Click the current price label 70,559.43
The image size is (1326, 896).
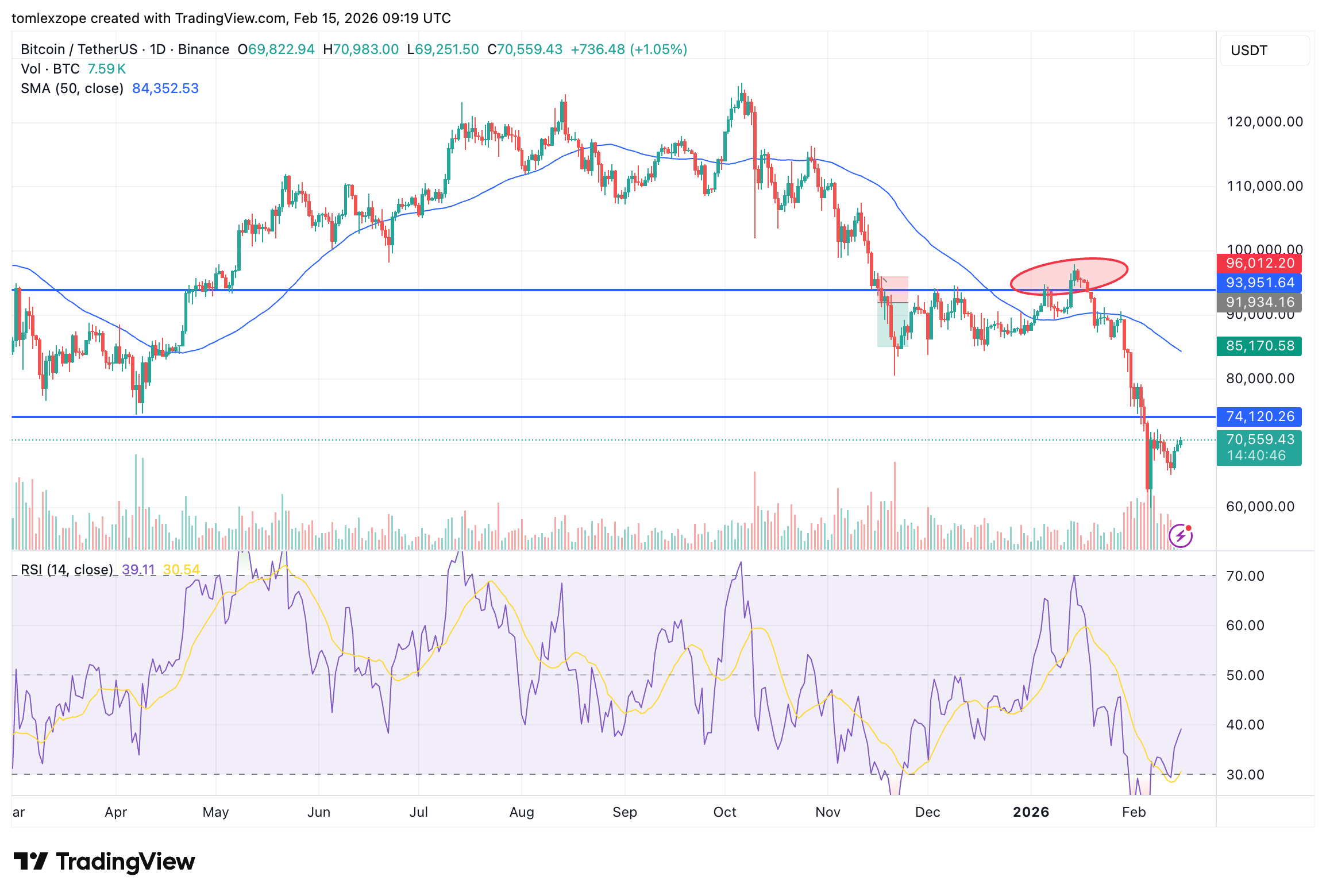1259,440
